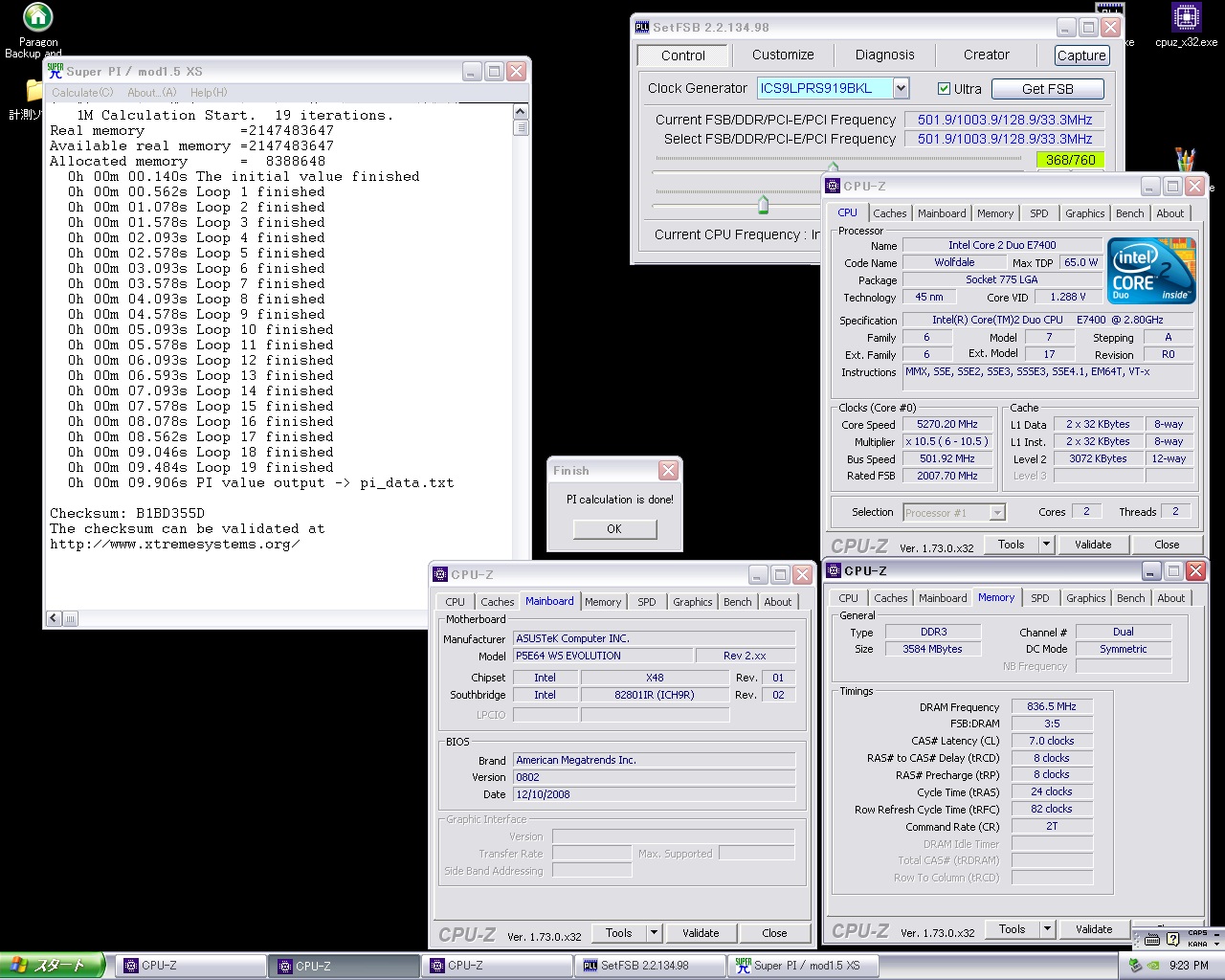Image resolution: width=1225 pixels, height=980 pixels.
Task: Click the 368/760 green value field
Action: coord(1070,160)
